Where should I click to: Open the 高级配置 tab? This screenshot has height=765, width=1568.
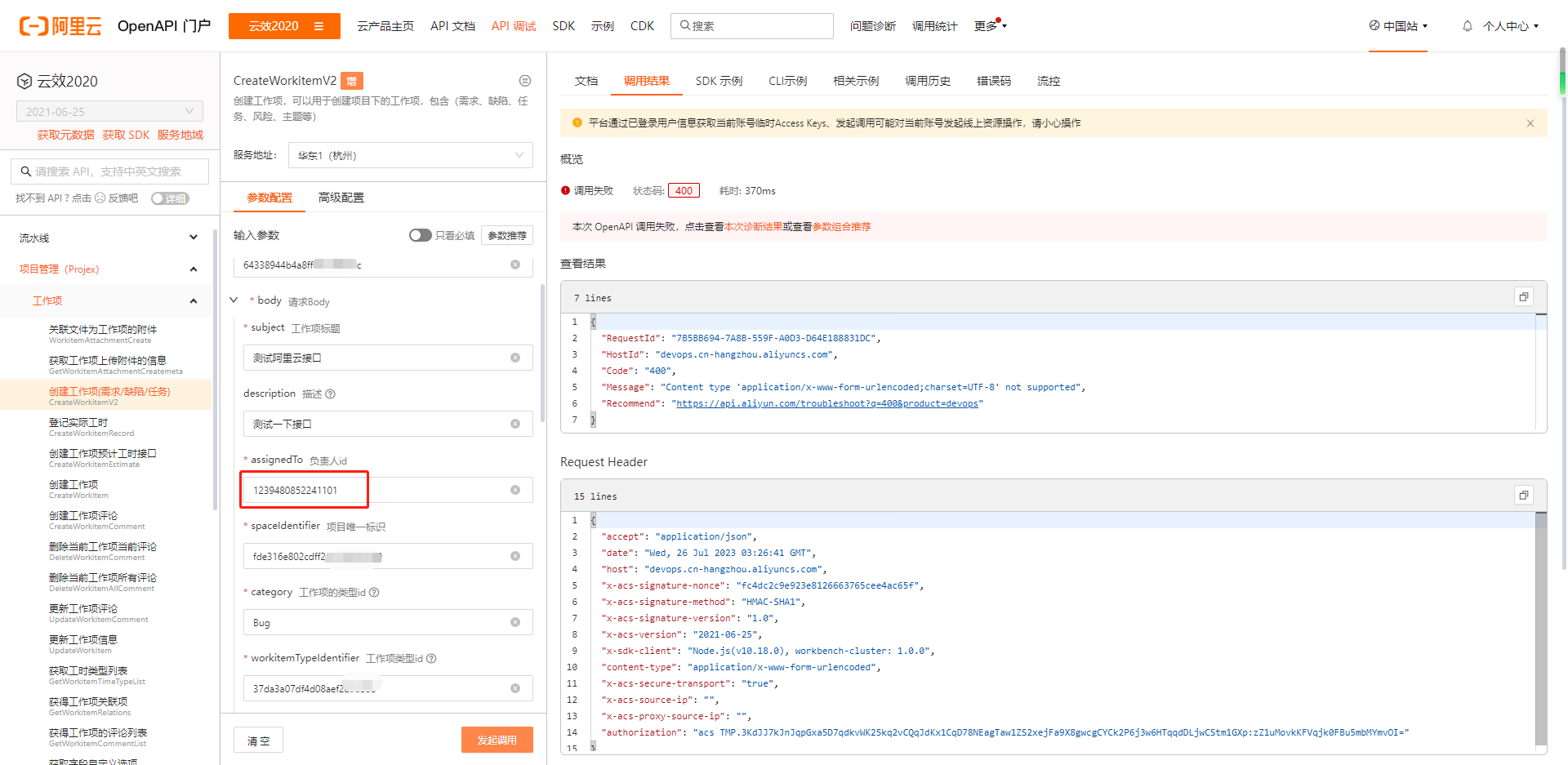tap(341, 198)
